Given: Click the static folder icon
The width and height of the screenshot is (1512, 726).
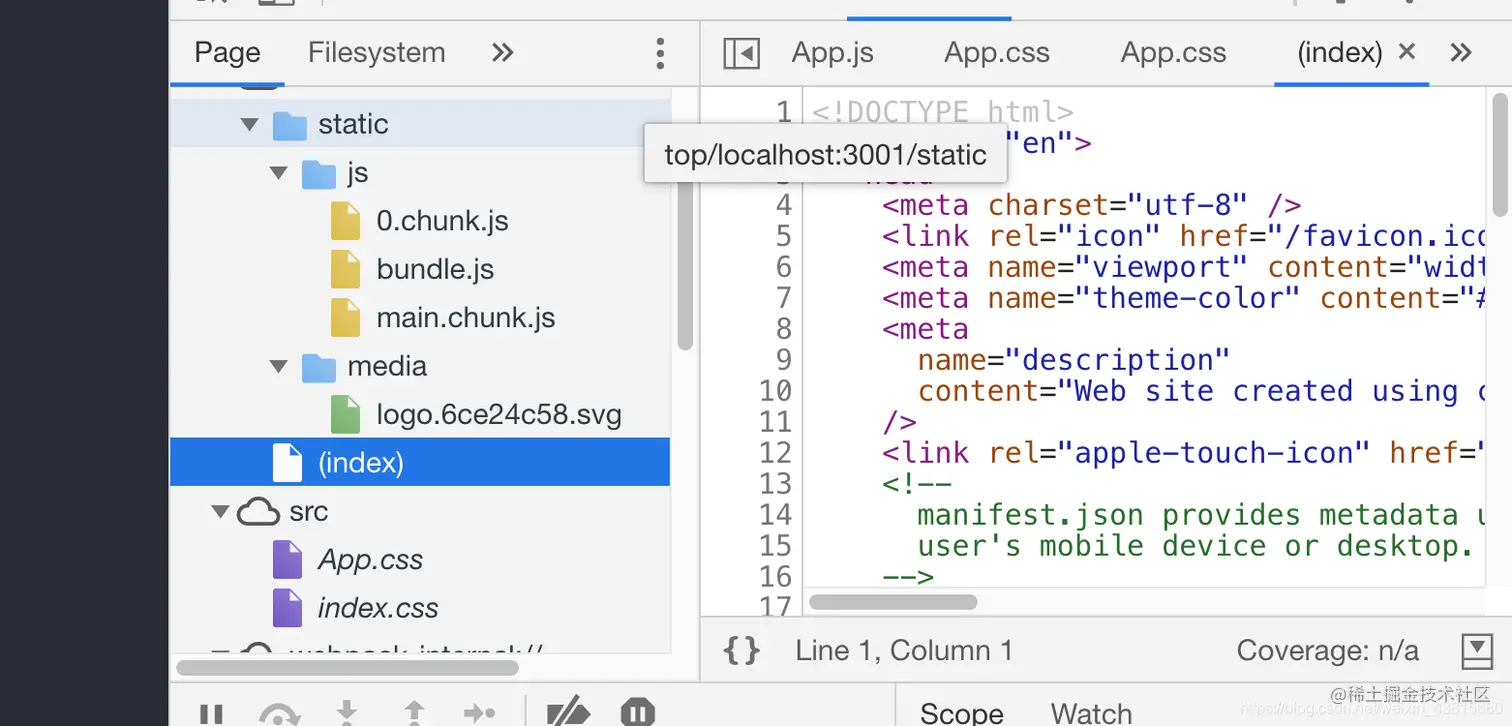Looking at the screenshot, I should pyautogui.click(x=289, y=125).
